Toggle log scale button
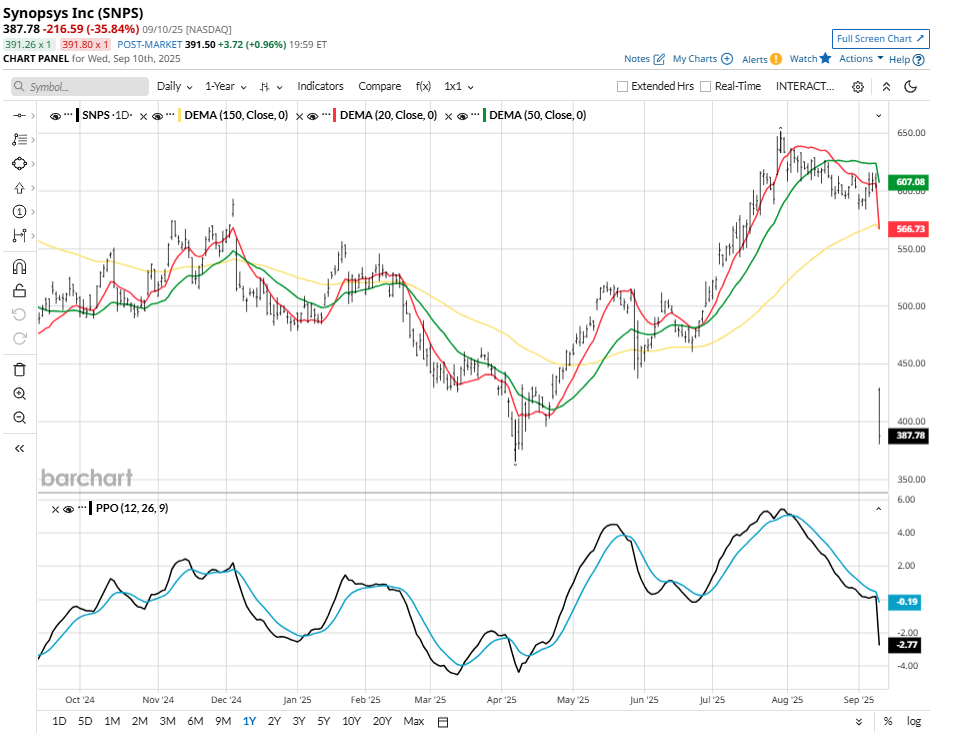This screenshot has width=957, height=743. [x=914, y=722]
